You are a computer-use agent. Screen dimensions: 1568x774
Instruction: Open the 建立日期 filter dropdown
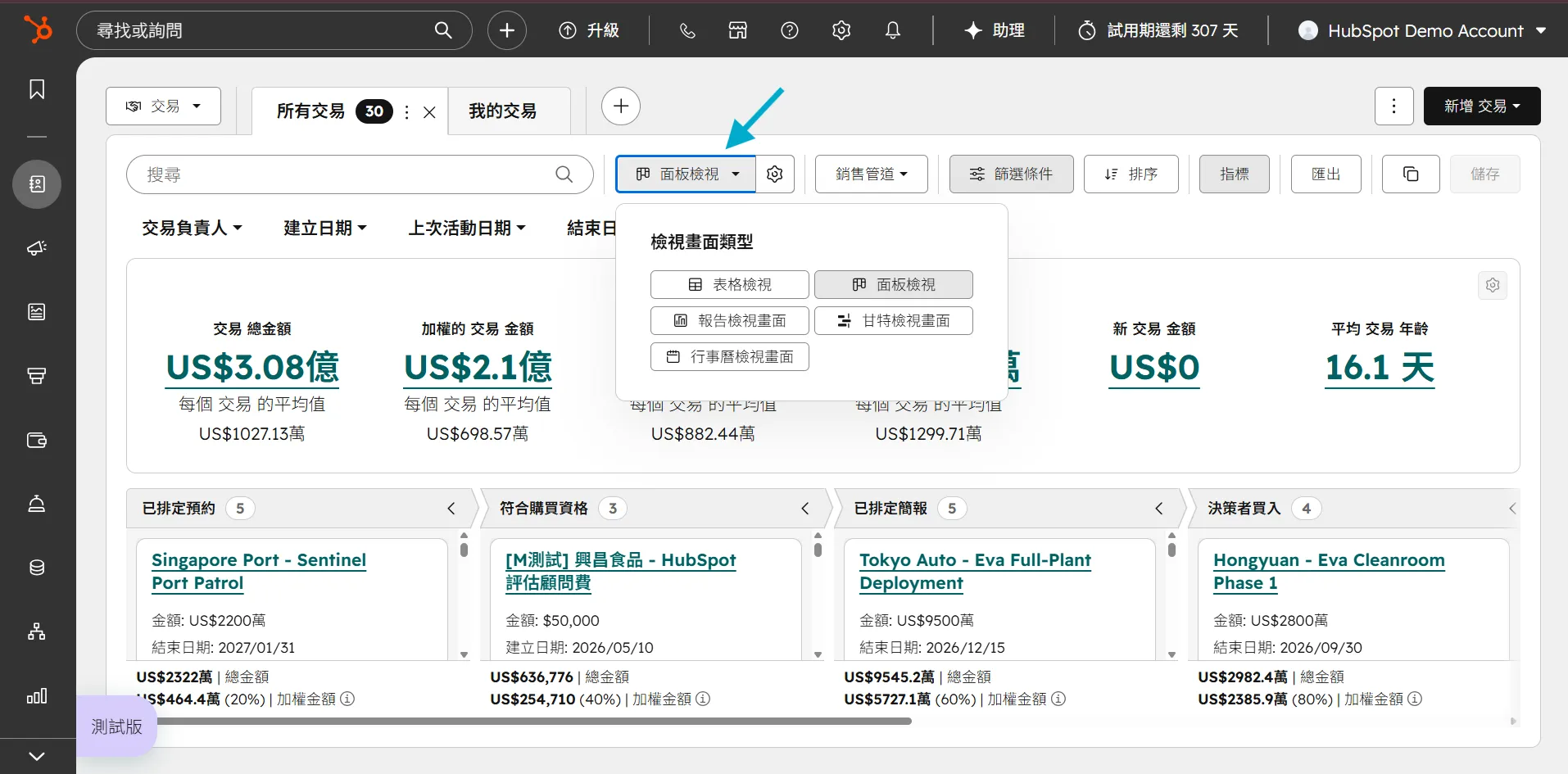(324, 228)
